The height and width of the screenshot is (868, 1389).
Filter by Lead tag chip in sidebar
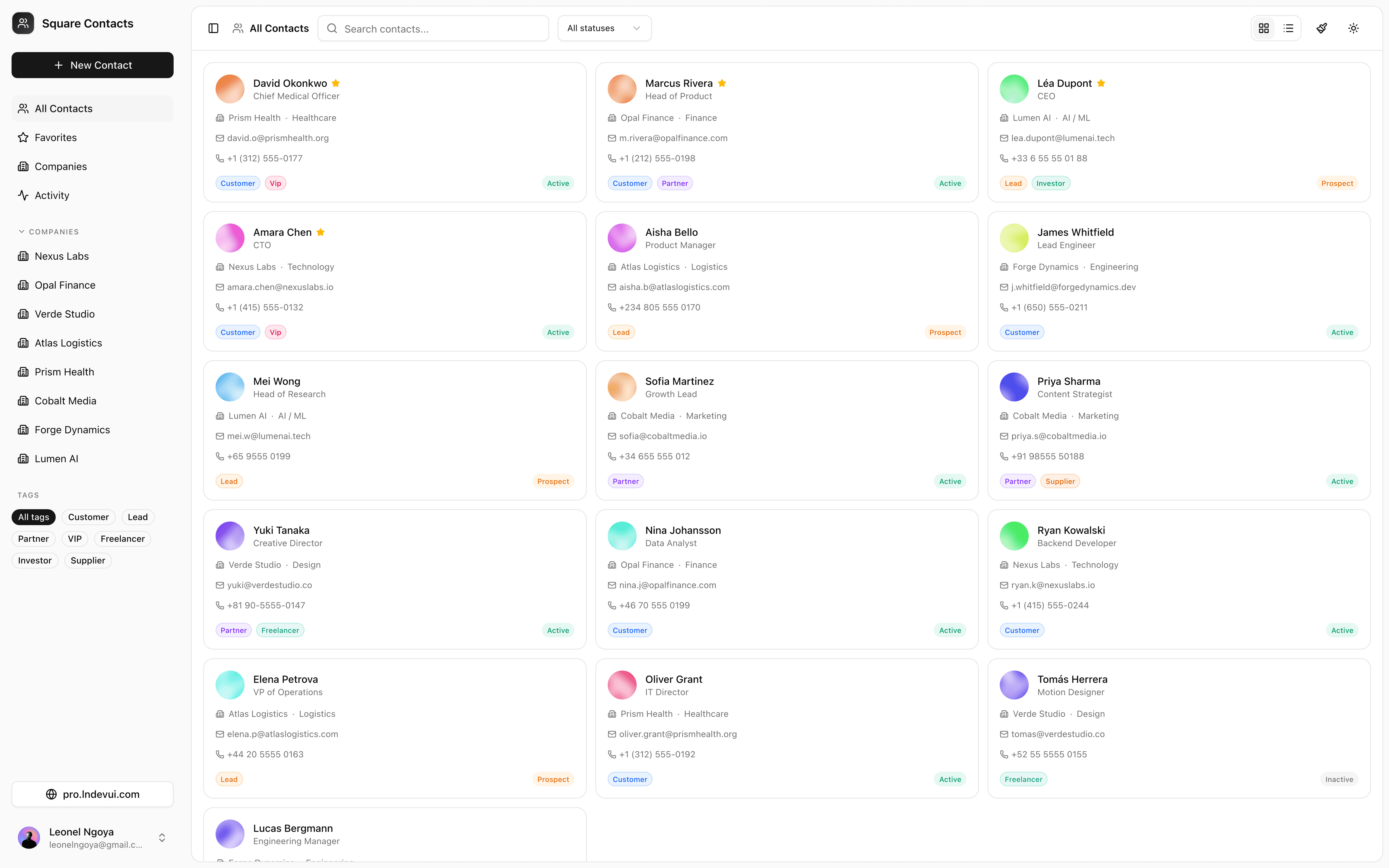click(138, 517)
